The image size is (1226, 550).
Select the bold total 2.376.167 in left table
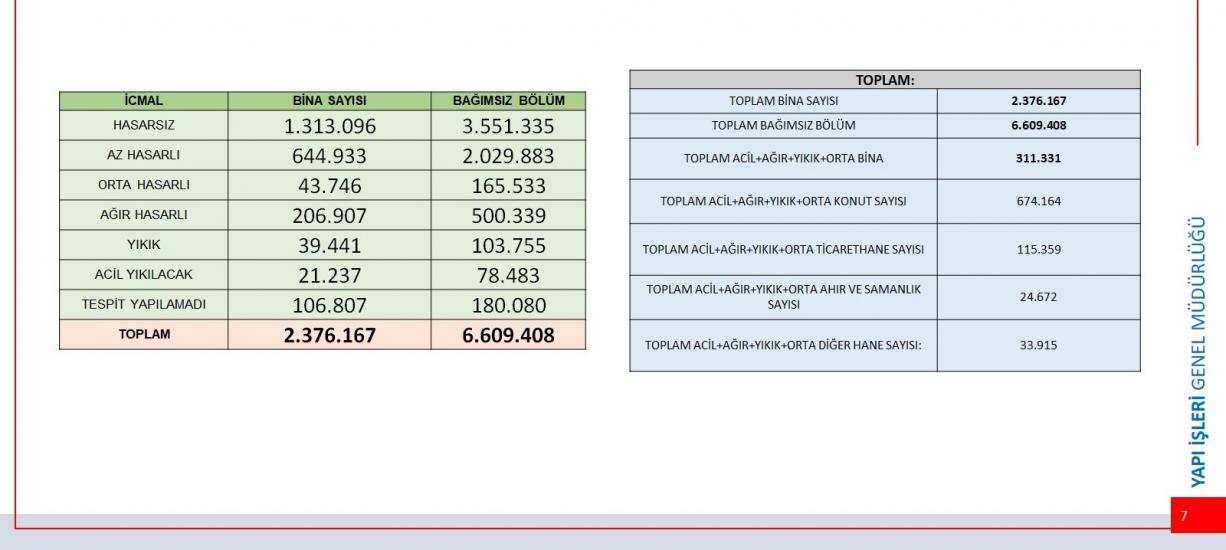pyautogui.click(x=330, y=335)
